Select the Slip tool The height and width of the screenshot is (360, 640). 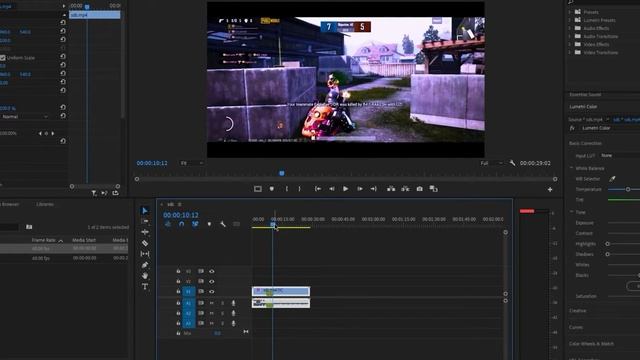(x=144, y=254)
